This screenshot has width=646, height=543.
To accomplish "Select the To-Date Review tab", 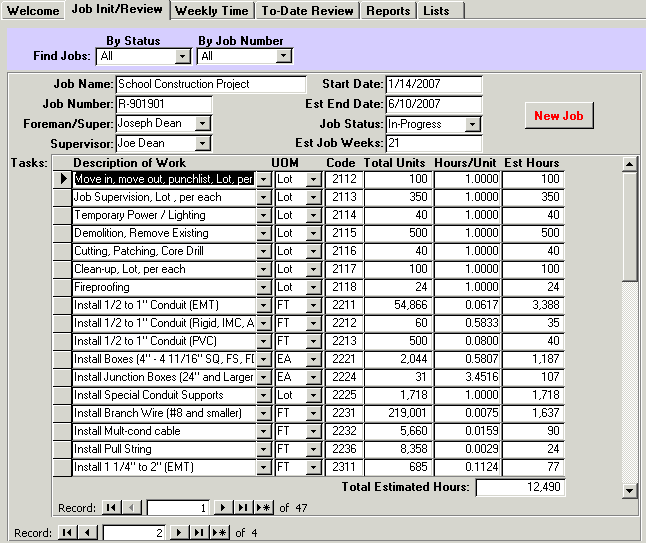I will pos(307,10).
